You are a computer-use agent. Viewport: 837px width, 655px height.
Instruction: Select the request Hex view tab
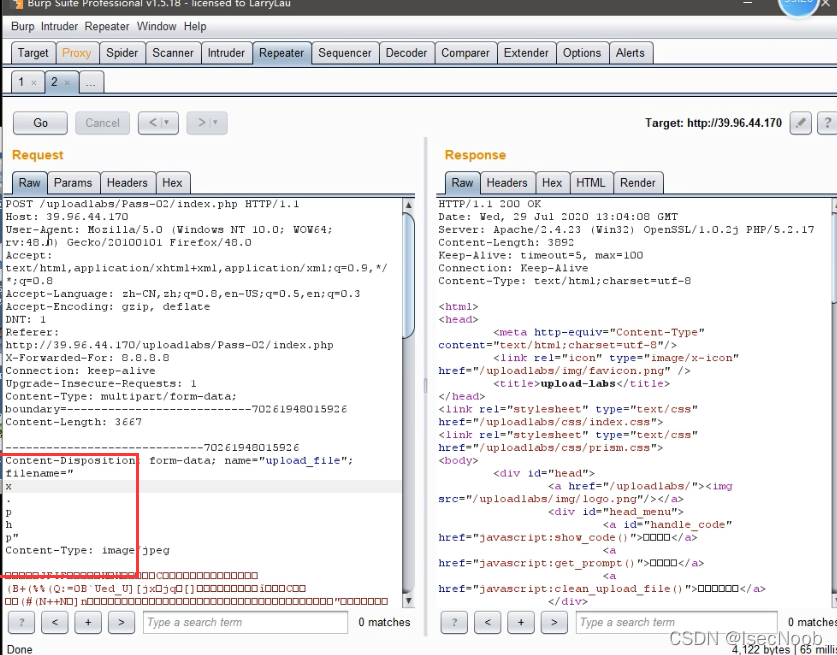coord(172,183)
